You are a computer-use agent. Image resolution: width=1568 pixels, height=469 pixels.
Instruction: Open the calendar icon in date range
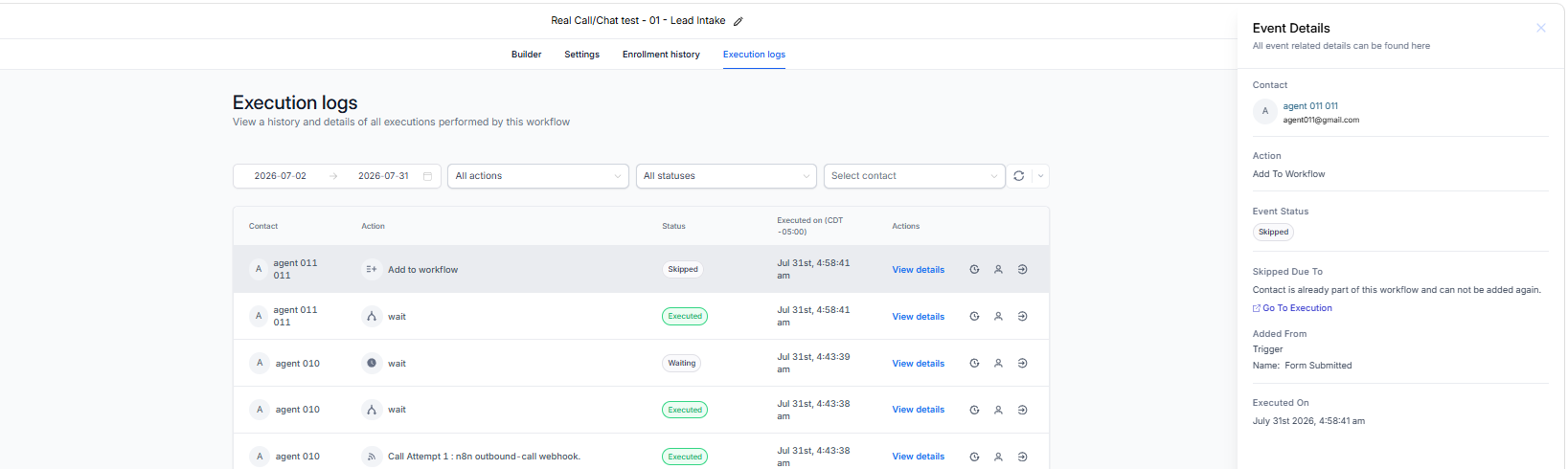(427, 176)
